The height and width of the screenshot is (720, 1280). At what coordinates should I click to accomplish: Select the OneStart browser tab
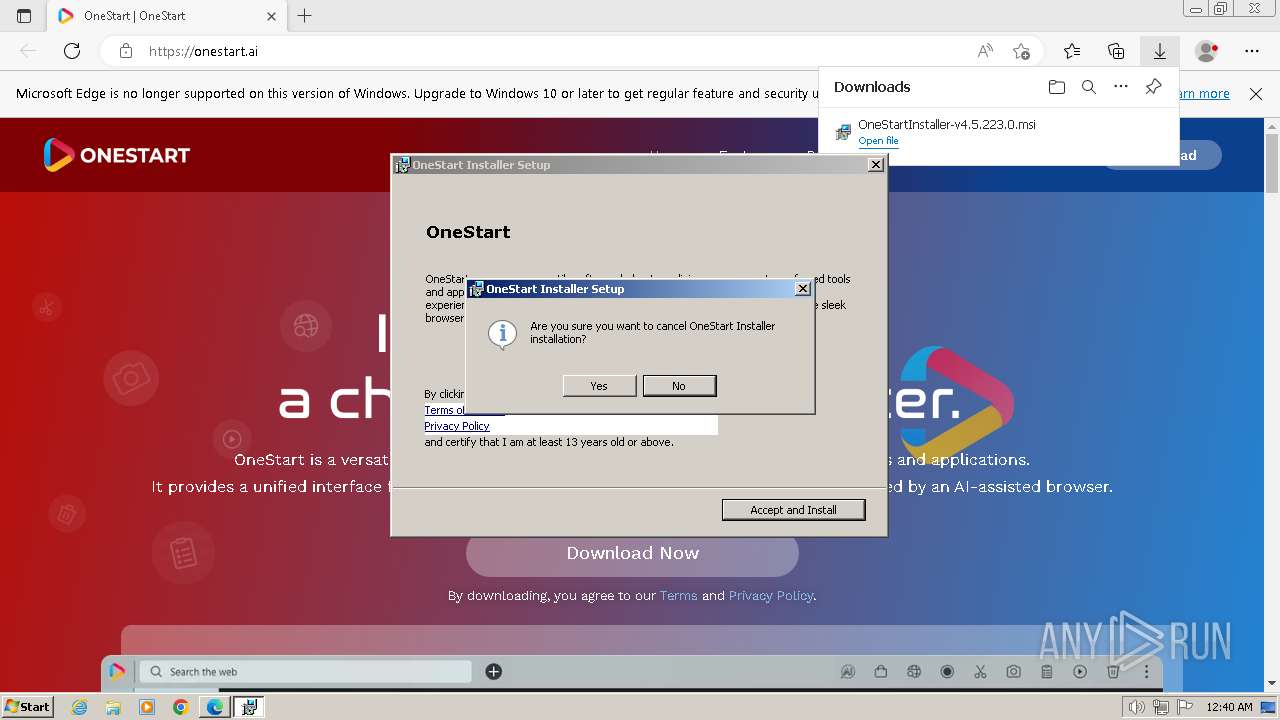click(168, 16)
